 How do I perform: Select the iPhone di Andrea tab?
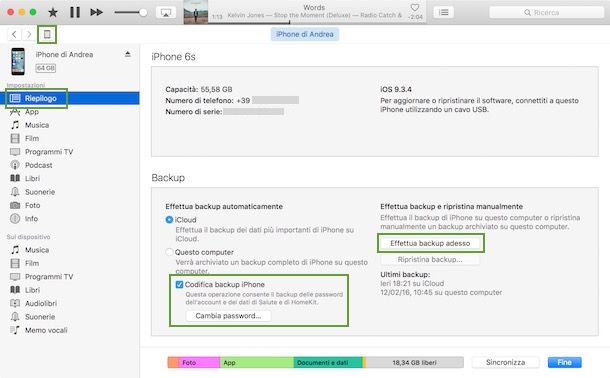(305, 34)
